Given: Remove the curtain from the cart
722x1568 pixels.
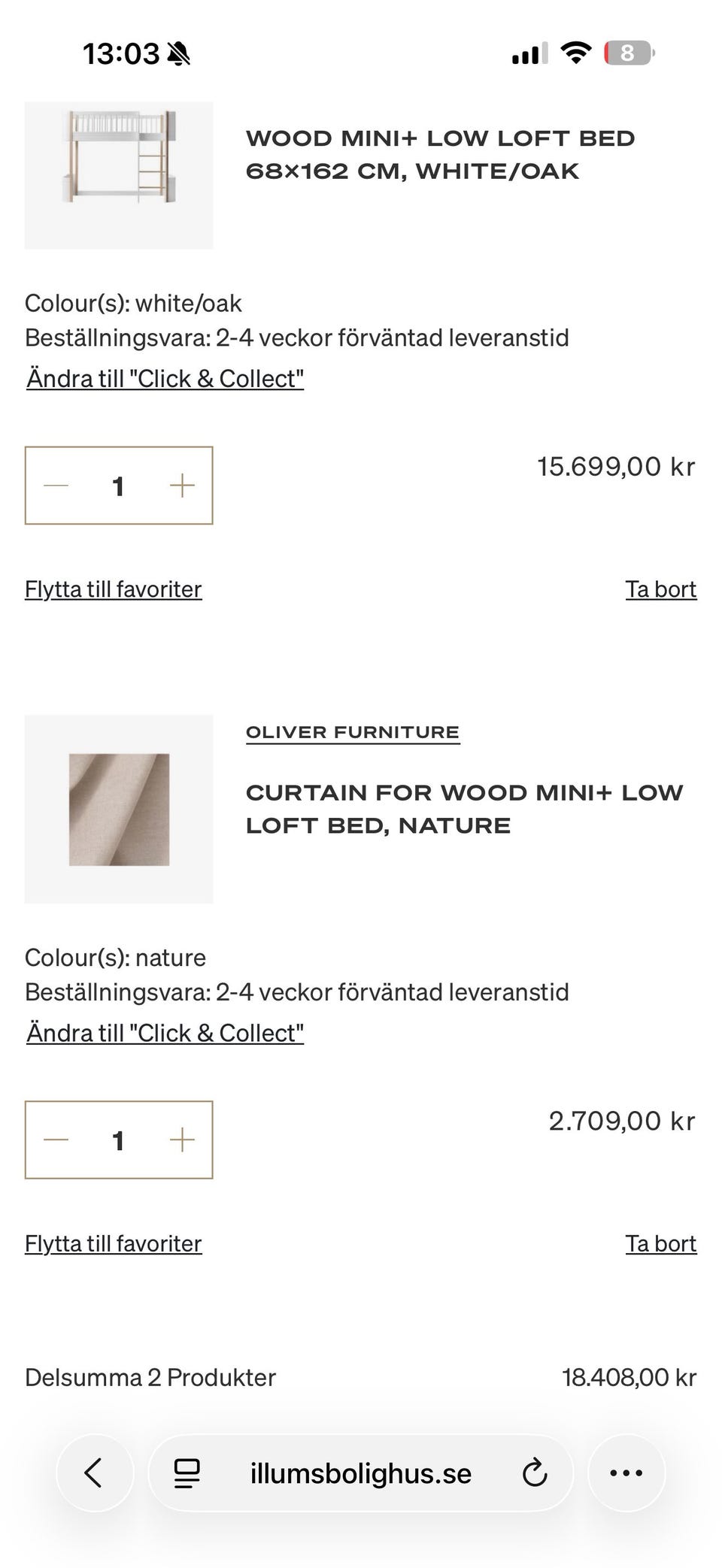Looking at the screenshot, I should (660, 1244).
